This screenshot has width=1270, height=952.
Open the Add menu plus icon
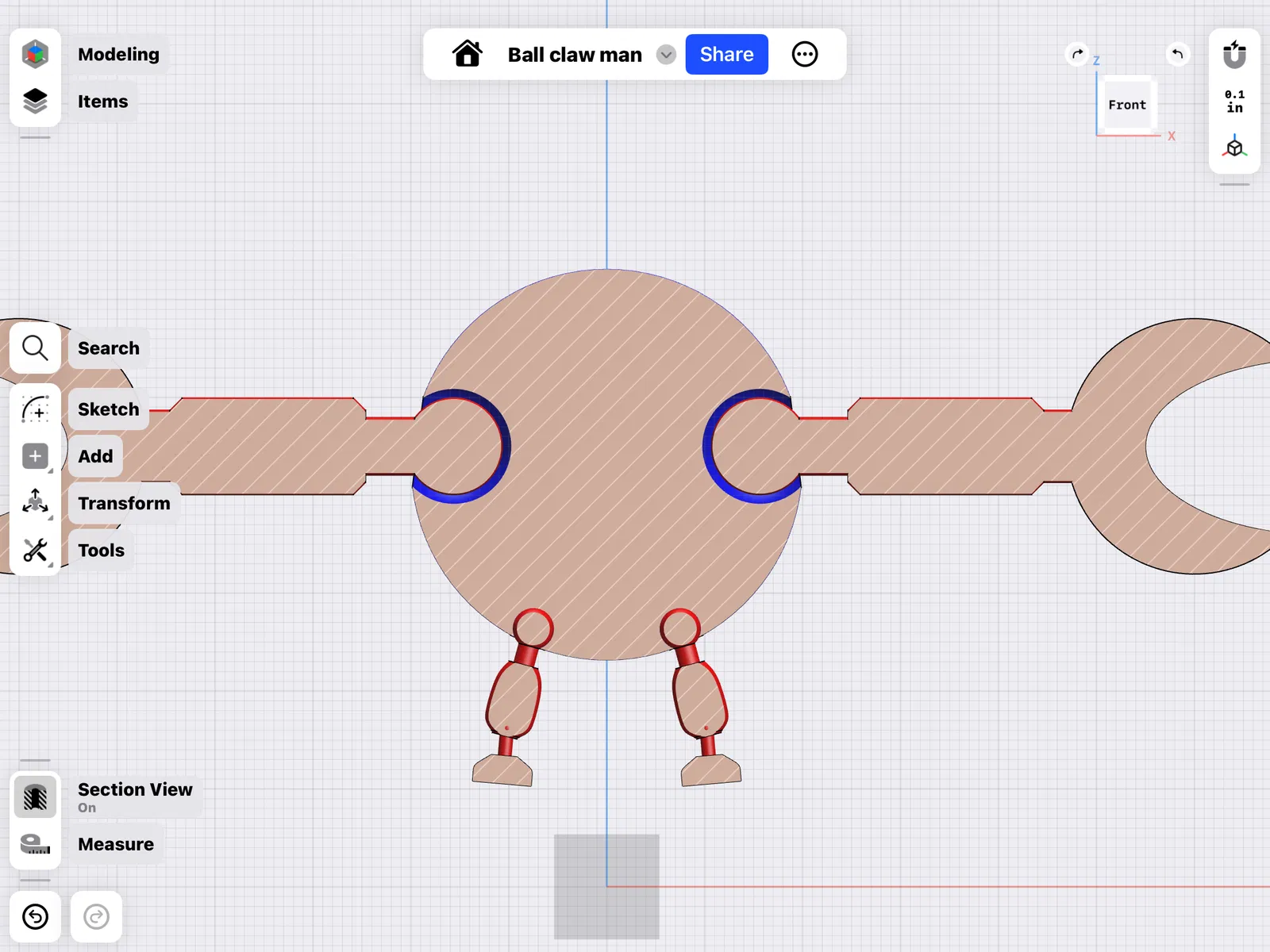tap(35, 456)
